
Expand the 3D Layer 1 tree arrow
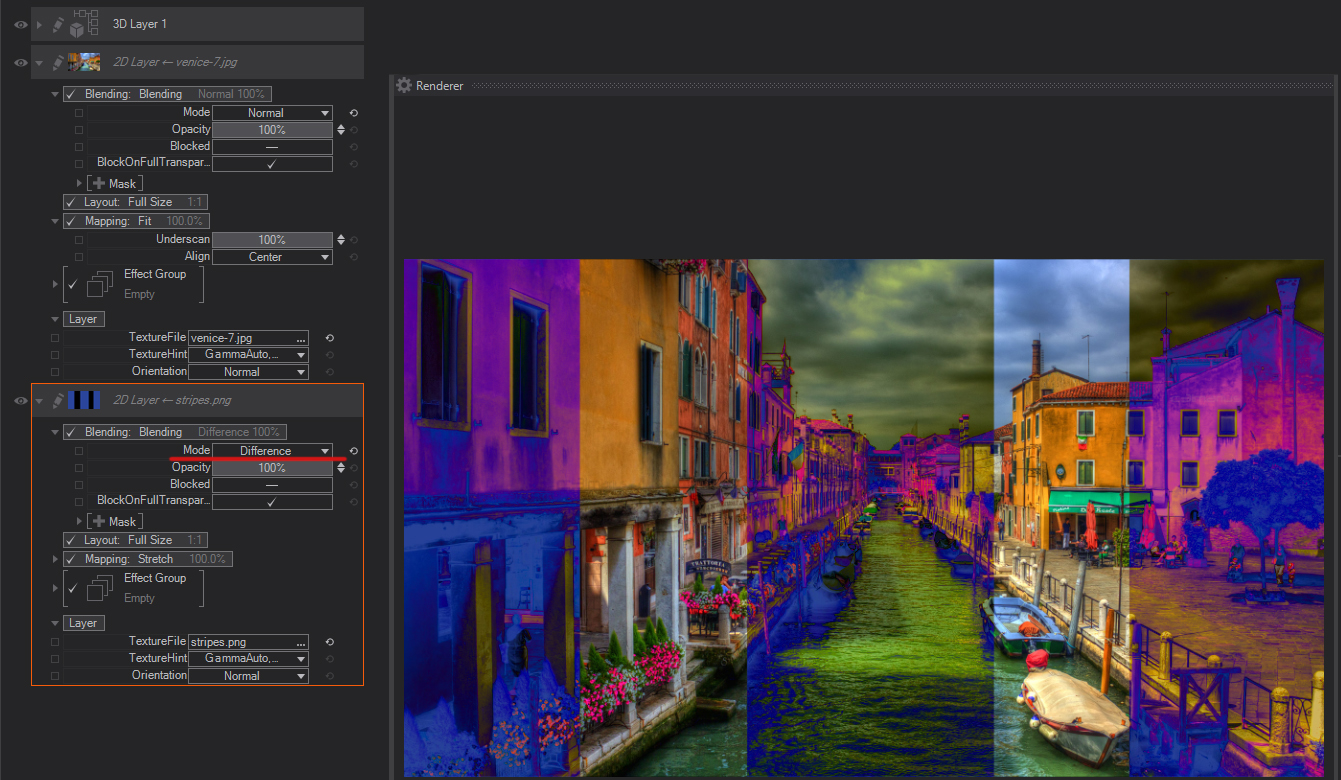[x=40, y=24]
